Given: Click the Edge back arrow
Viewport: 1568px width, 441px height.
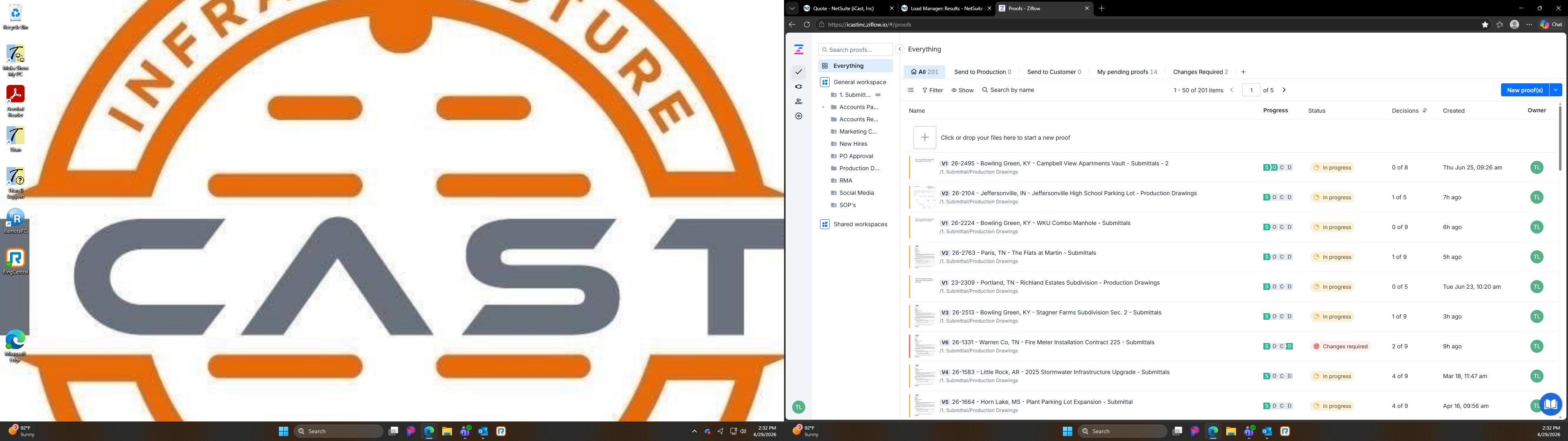Looking at the screenshot, I should pos(792,24).
